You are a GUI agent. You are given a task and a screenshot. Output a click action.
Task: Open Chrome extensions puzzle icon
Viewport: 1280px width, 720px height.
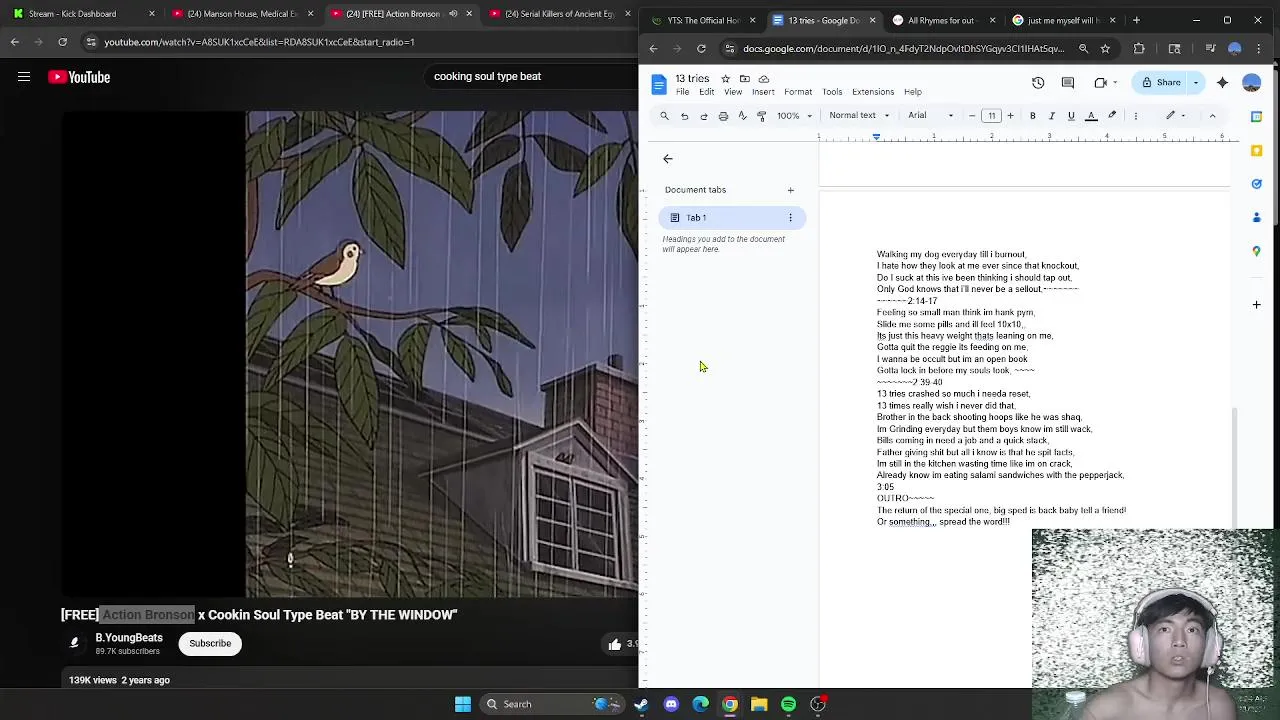pos(1139,48)
